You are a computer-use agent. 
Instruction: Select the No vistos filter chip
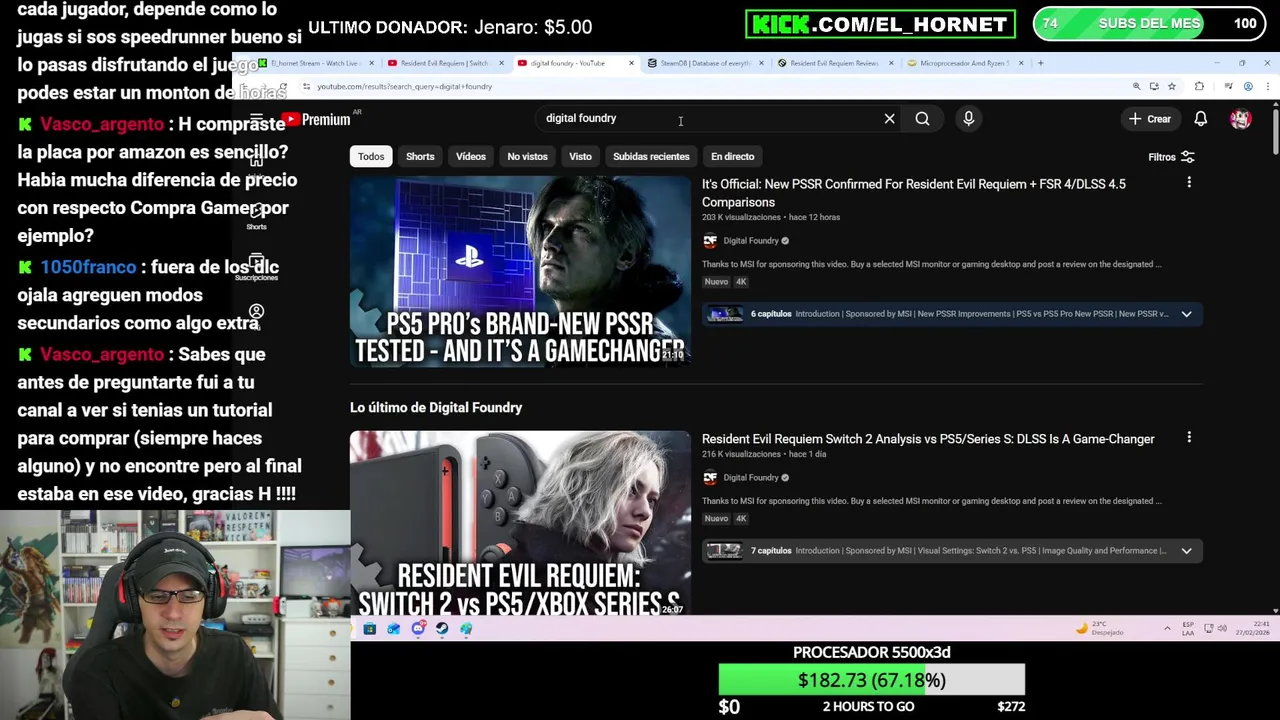(x=527, y=157)
